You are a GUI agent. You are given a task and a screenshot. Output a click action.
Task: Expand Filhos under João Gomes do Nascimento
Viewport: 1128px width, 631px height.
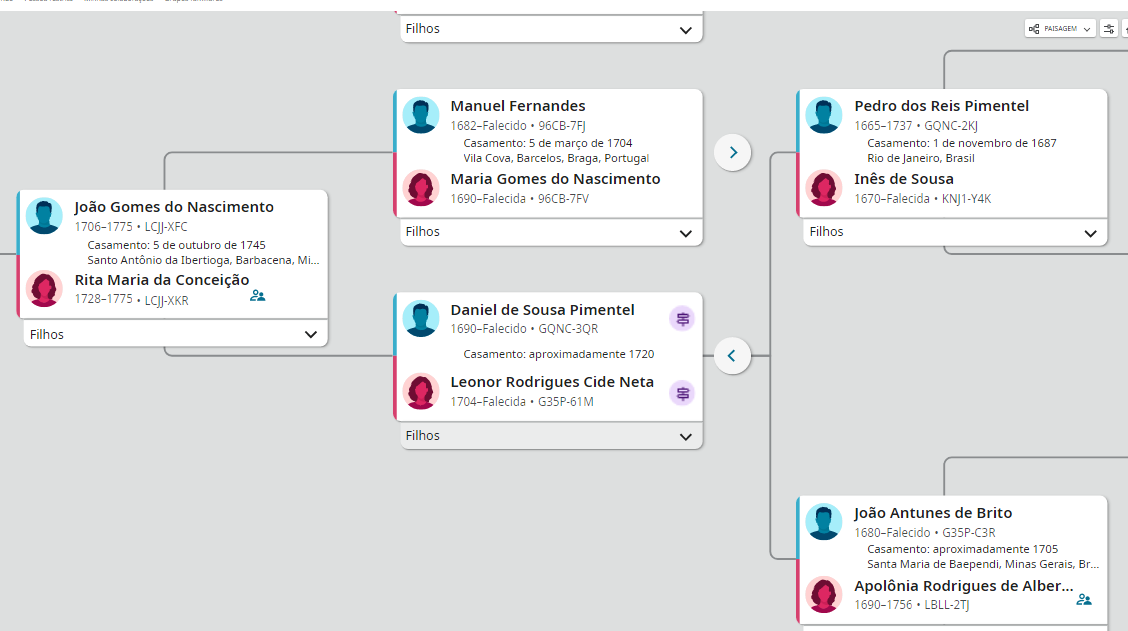(311, 335)
